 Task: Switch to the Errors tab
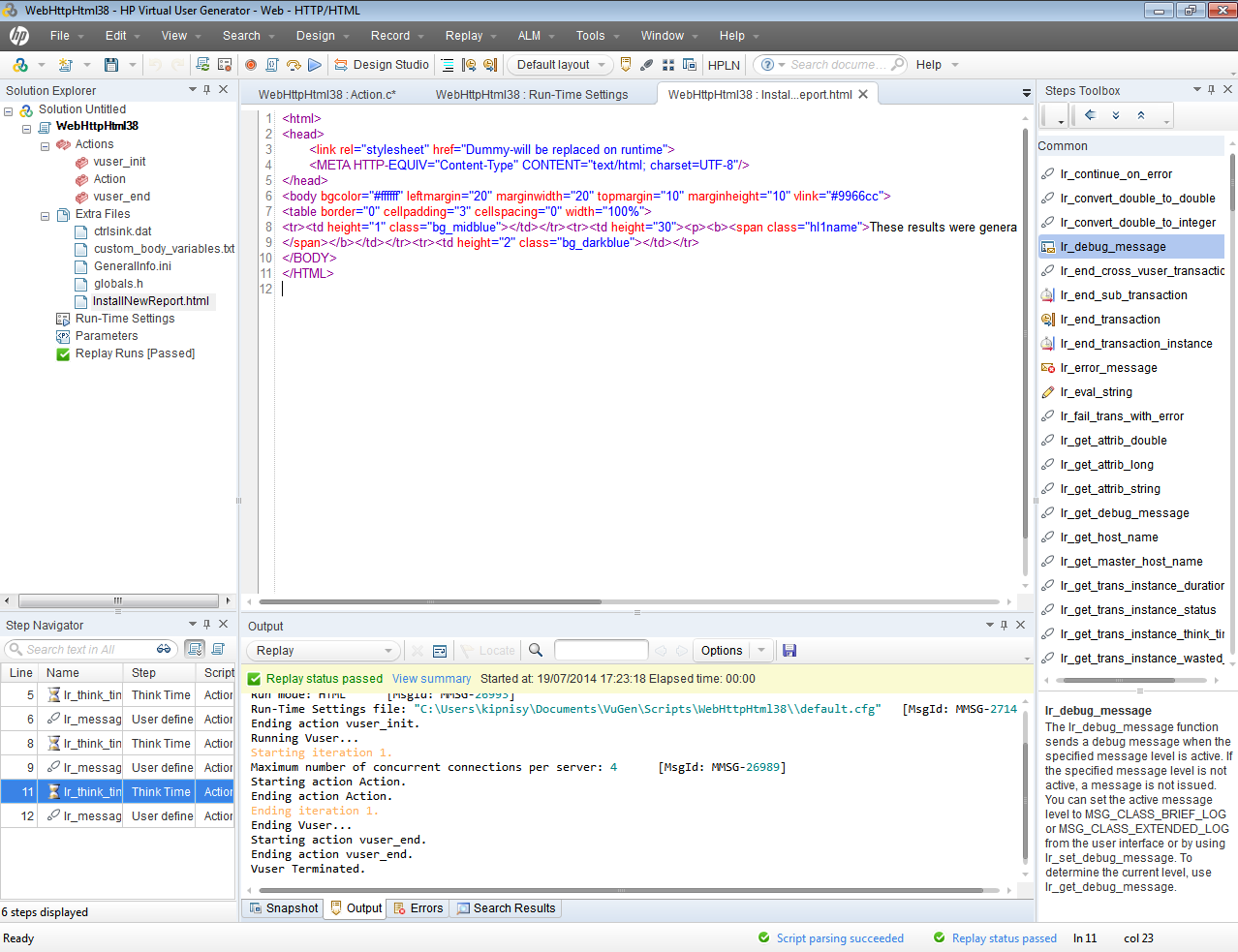pos(418,908)
